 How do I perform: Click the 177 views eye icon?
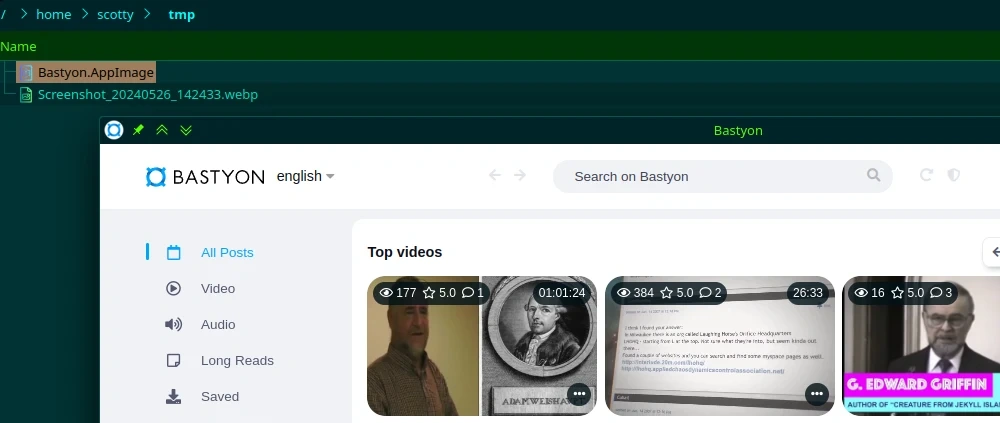point(386,293)
